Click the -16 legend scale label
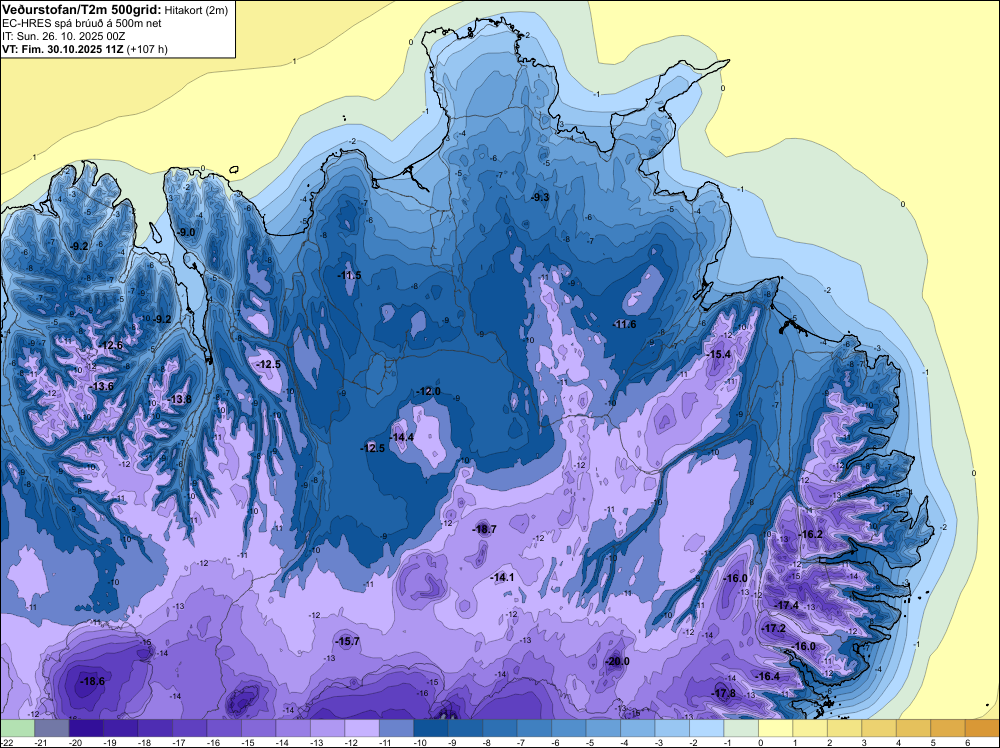1000x748 pixels. tap(212, 742)
